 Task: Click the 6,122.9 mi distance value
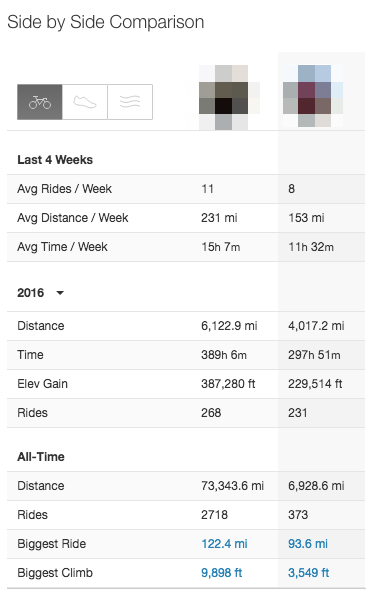[x=229, y=326]
